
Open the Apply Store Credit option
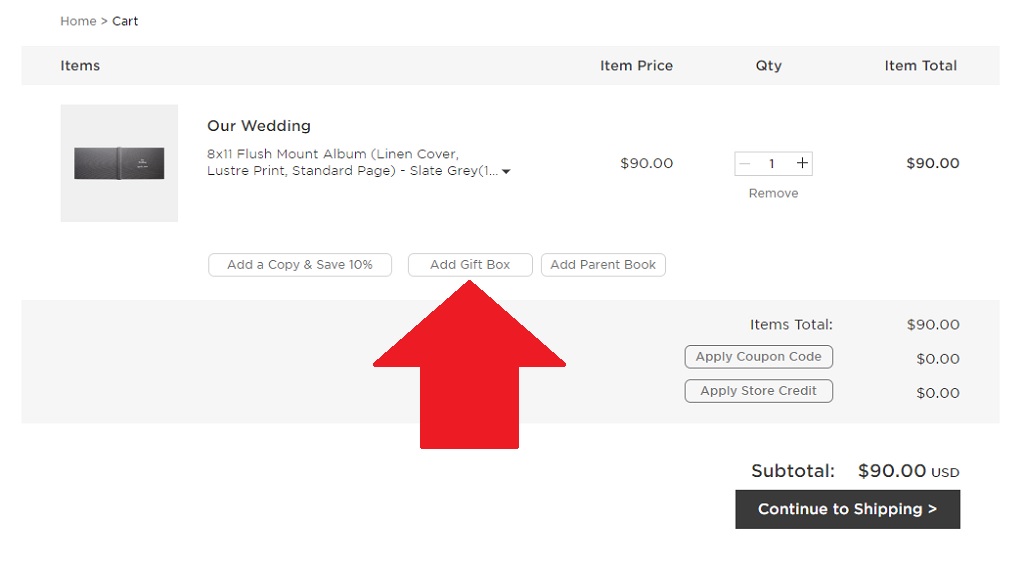point(758,391)
